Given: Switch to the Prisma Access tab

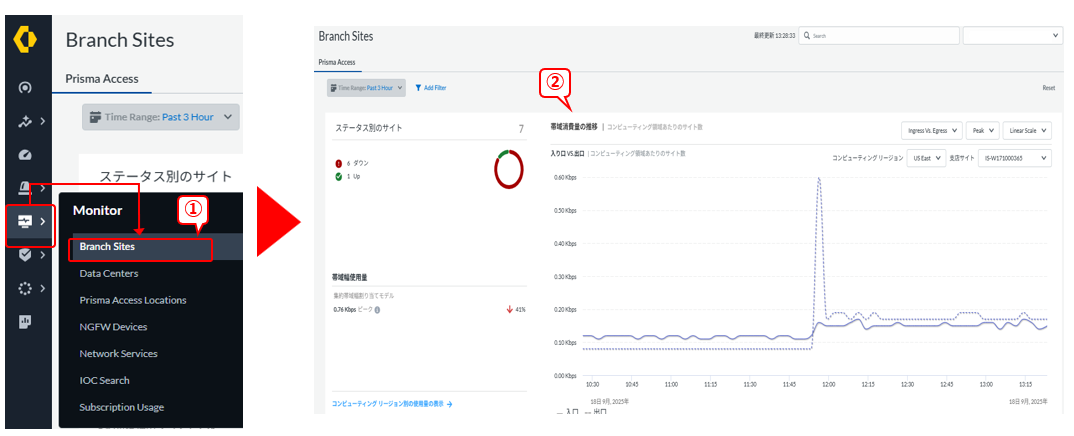Looking at the screenshot, I should pos(102,78).
